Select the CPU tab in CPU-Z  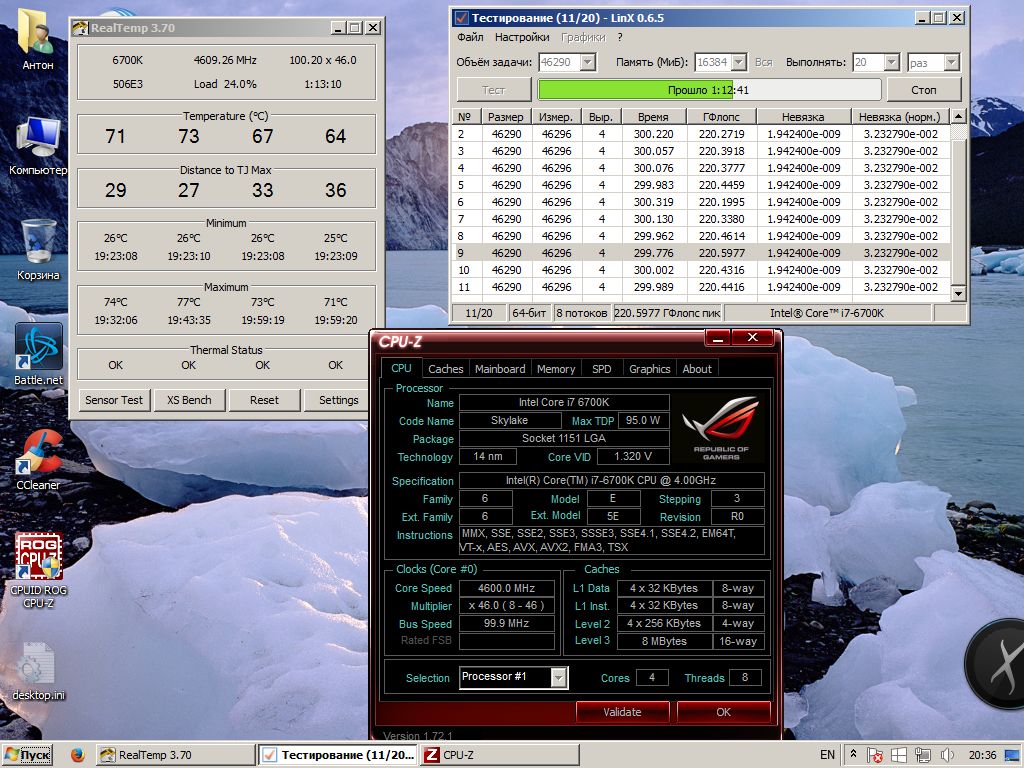(x=401, y=368)
